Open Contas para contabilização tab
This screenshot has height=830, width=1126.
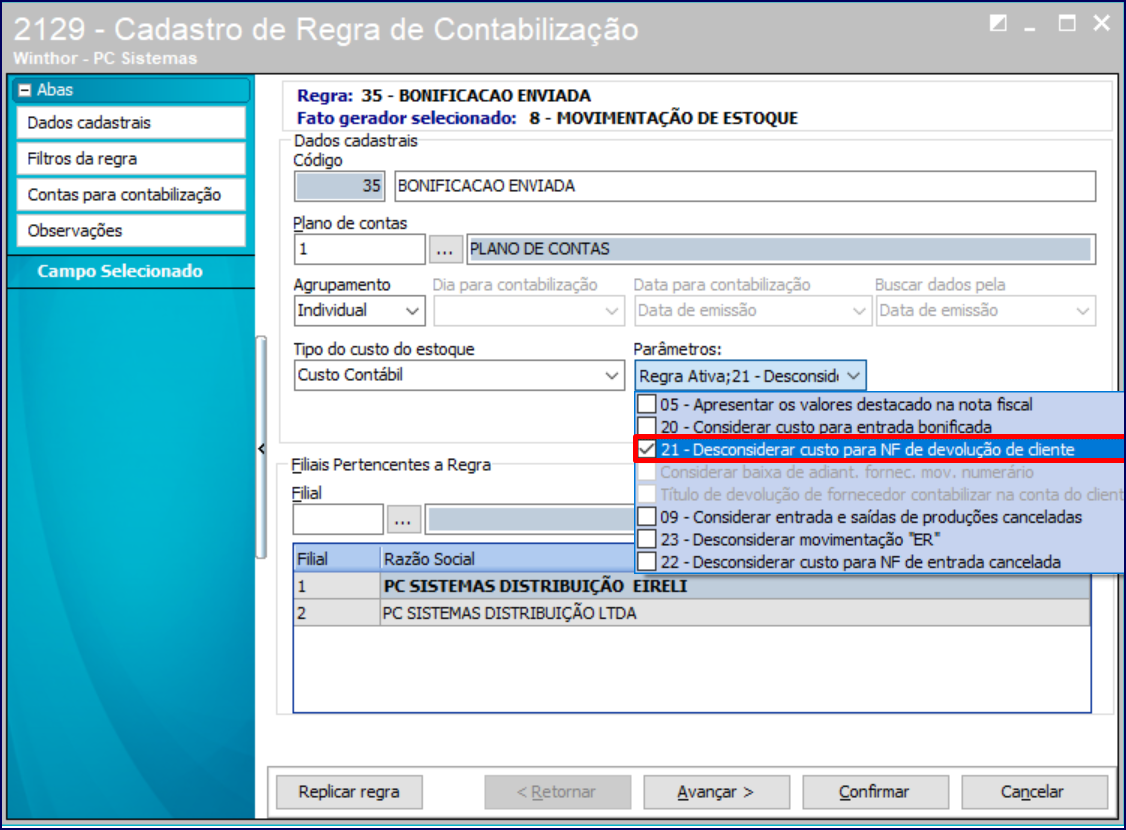[x=131, y=195]
